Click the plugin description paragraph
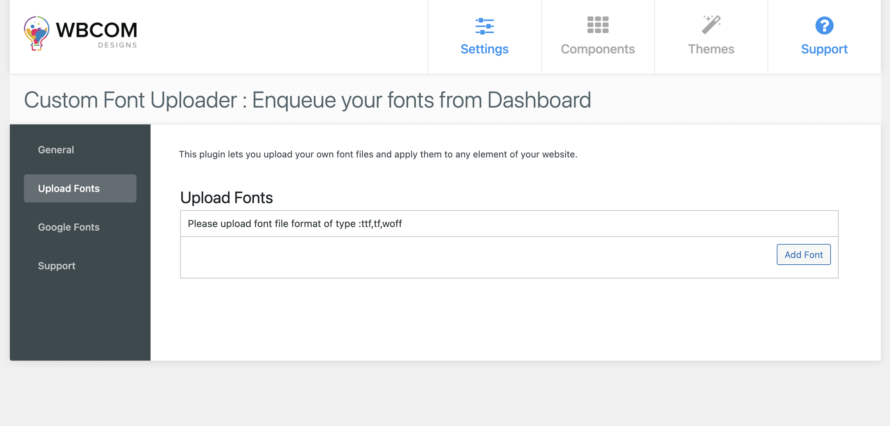The height and width of the screenshot is (426, 890). [378, 154]
